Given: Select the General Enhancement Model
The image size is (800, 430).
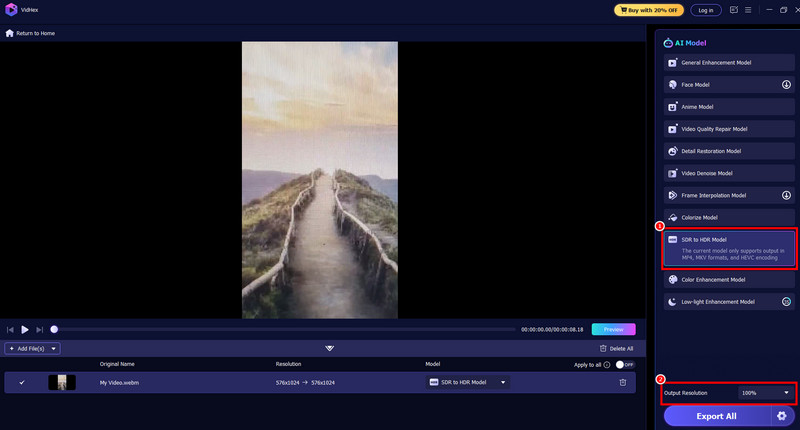Looking at the screenshot, I should (x=729, y=63).
